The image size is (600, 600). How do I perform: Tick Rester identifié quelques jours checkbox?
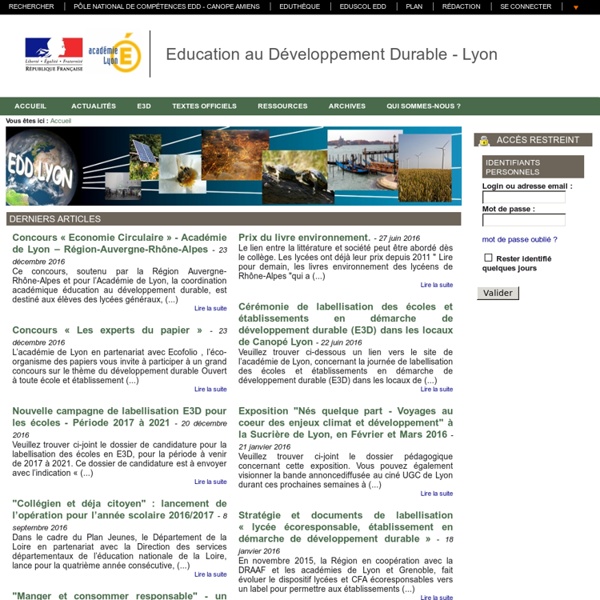pyautogui.click(x=488, y=258)
